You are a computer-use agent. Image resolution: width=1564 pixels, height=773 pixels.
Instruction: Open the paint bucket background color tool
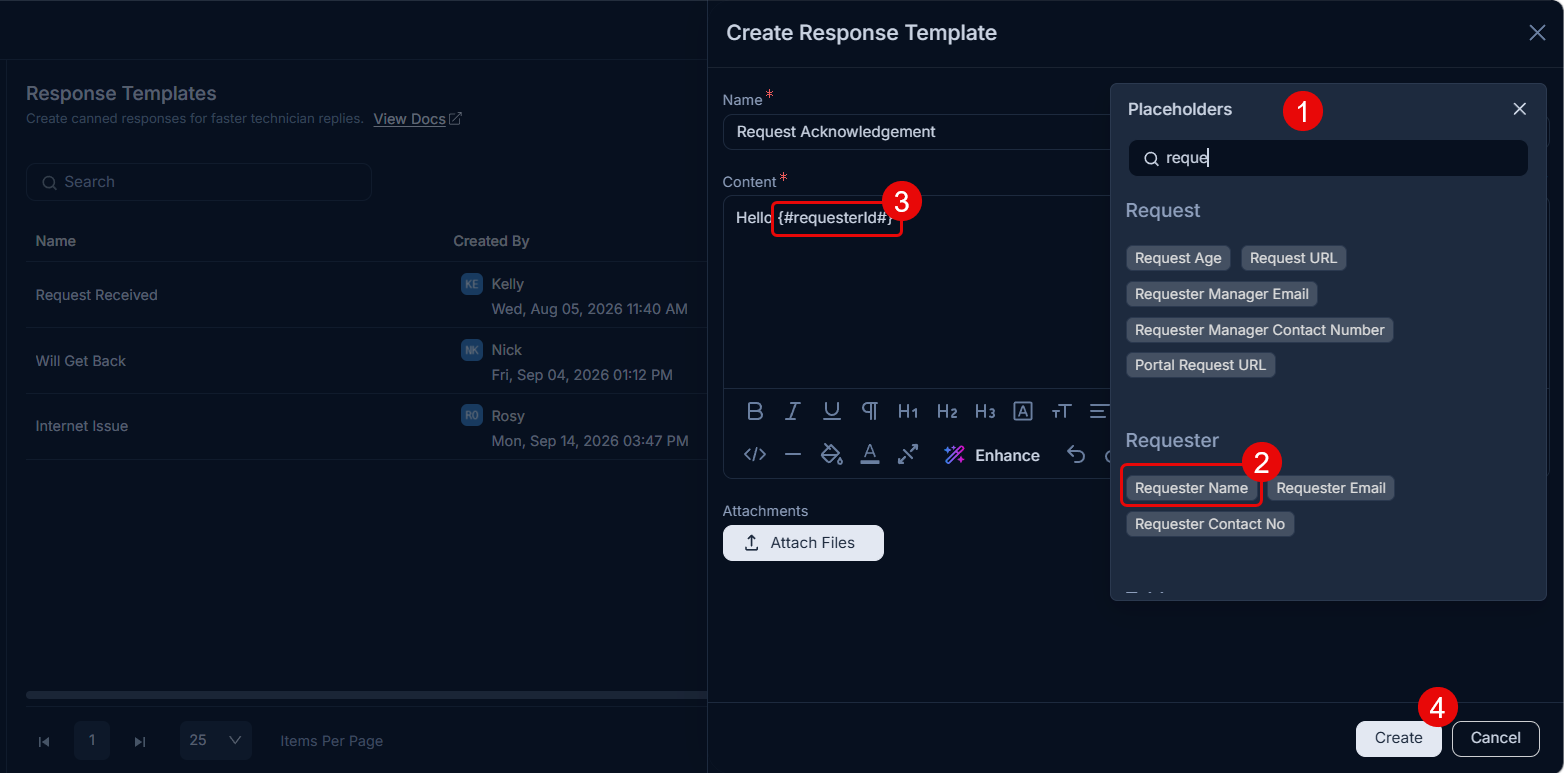(x=831, y=455)
